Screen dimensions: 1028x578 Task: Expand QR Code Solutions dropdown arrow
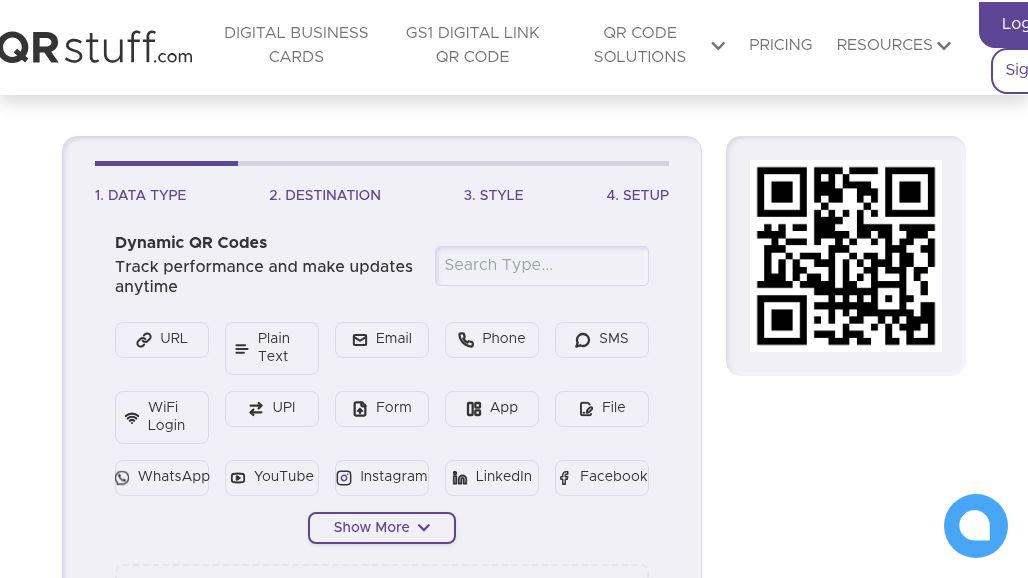tap(718, 46)
